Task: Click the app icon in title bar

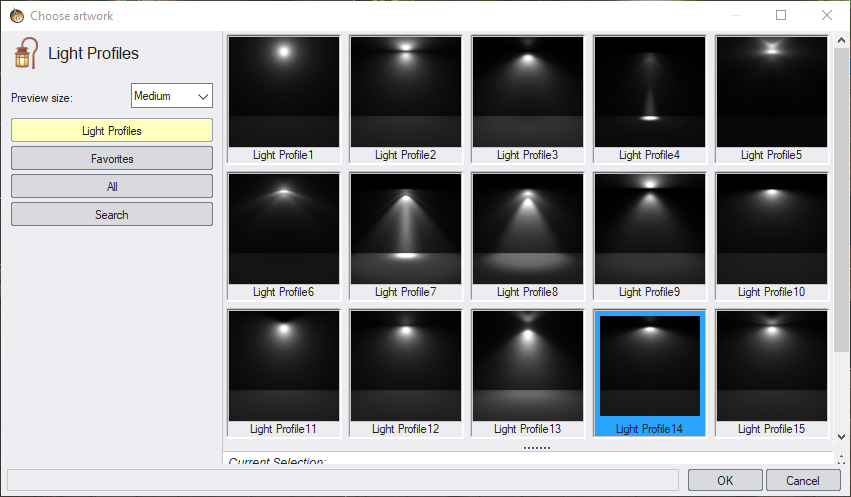Action: click(17, 16)
